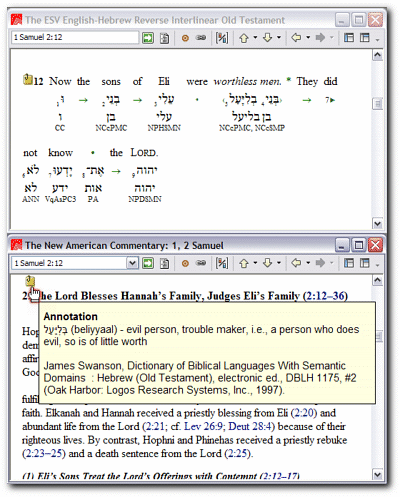Click the English word "know" in interlinear
The image size is (400, 497).
click(60, 153)
